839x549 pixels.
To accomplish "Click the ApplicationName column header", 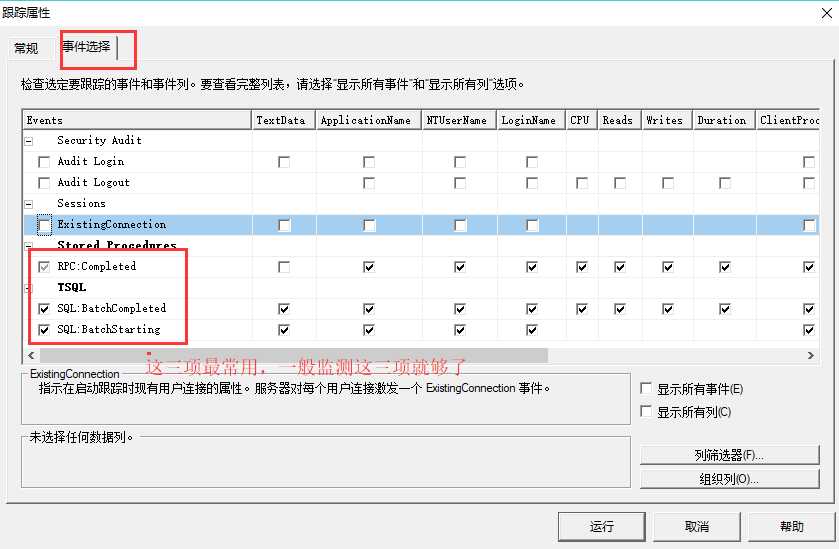I will (369, 120).
